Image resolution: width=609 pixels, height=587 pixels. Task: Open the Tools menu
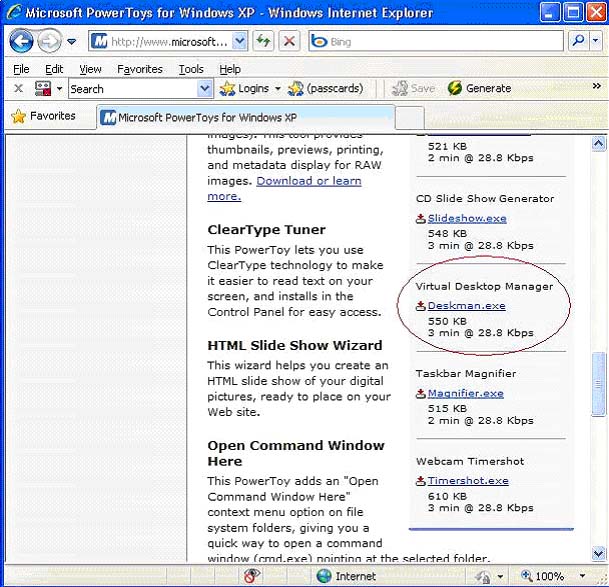point(191,69)
